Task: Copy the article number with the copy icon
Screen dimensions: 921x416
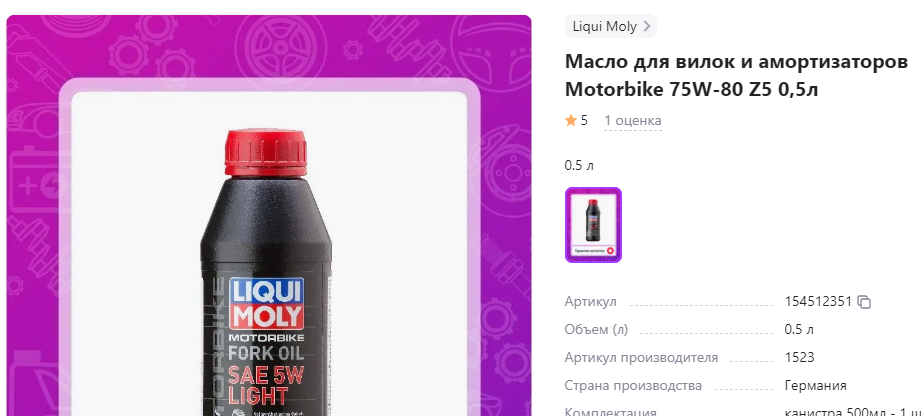Action: (x=864, y=302)
